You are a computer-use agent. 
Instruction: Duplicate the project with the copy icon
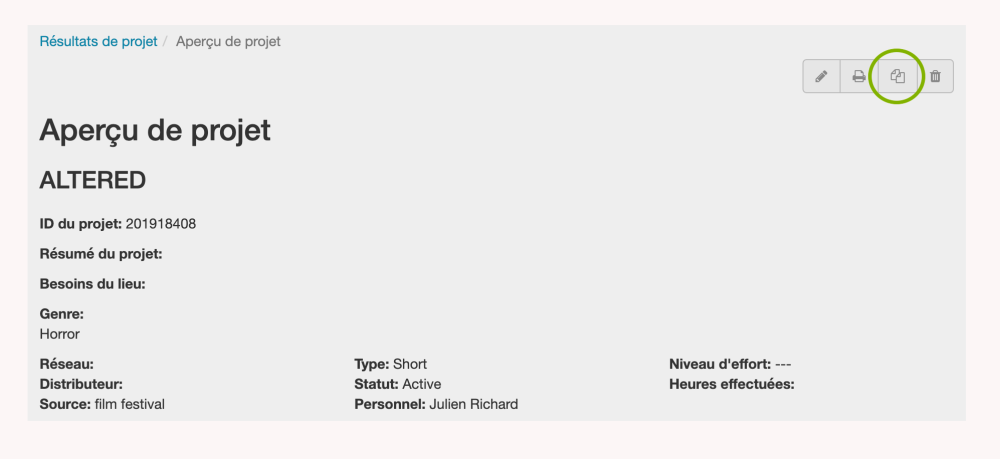(897, 77)
